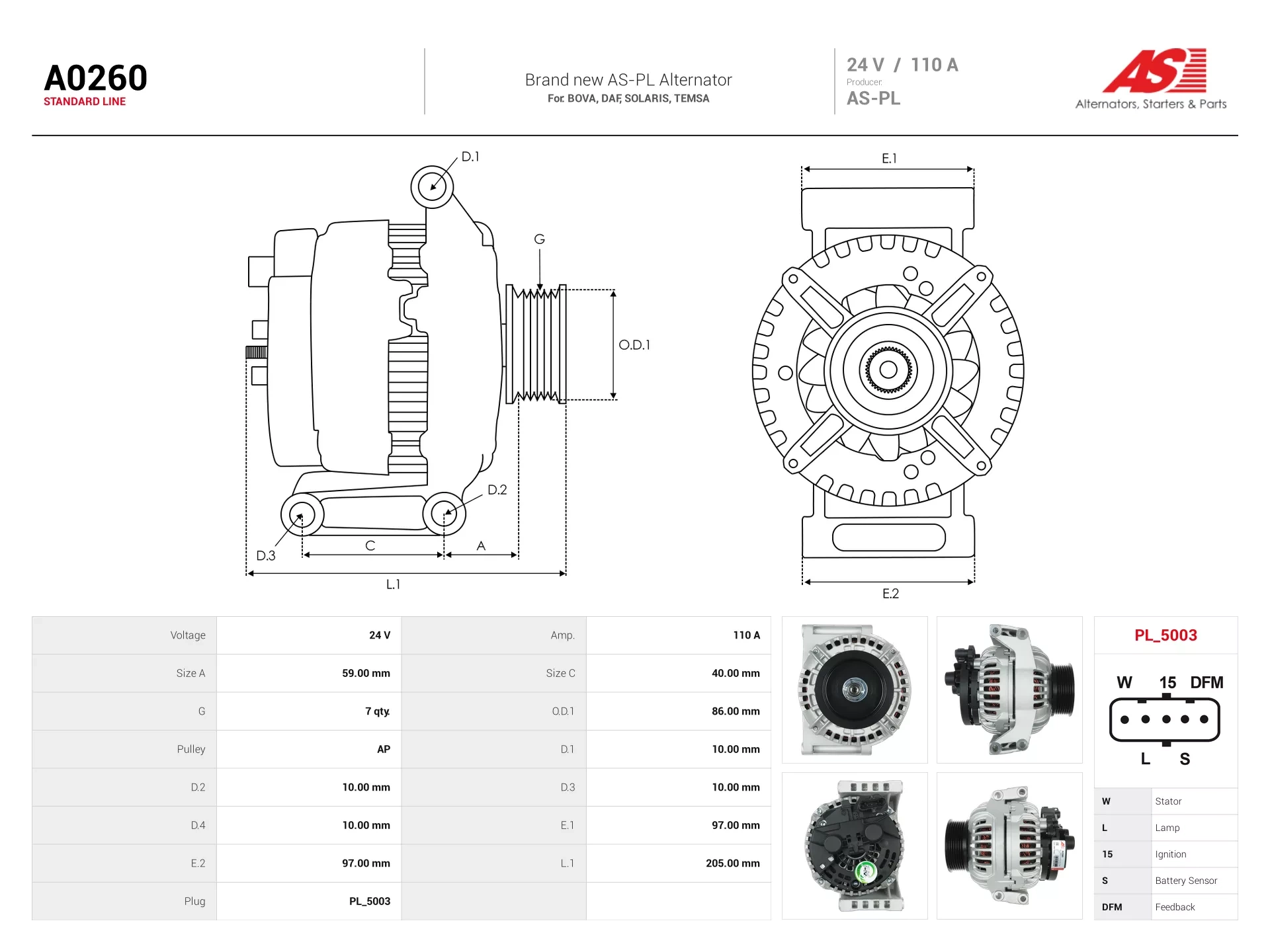Click the D.1 mounting hole label
Viewport: 1270px width, 952px height.
[470, 157]
